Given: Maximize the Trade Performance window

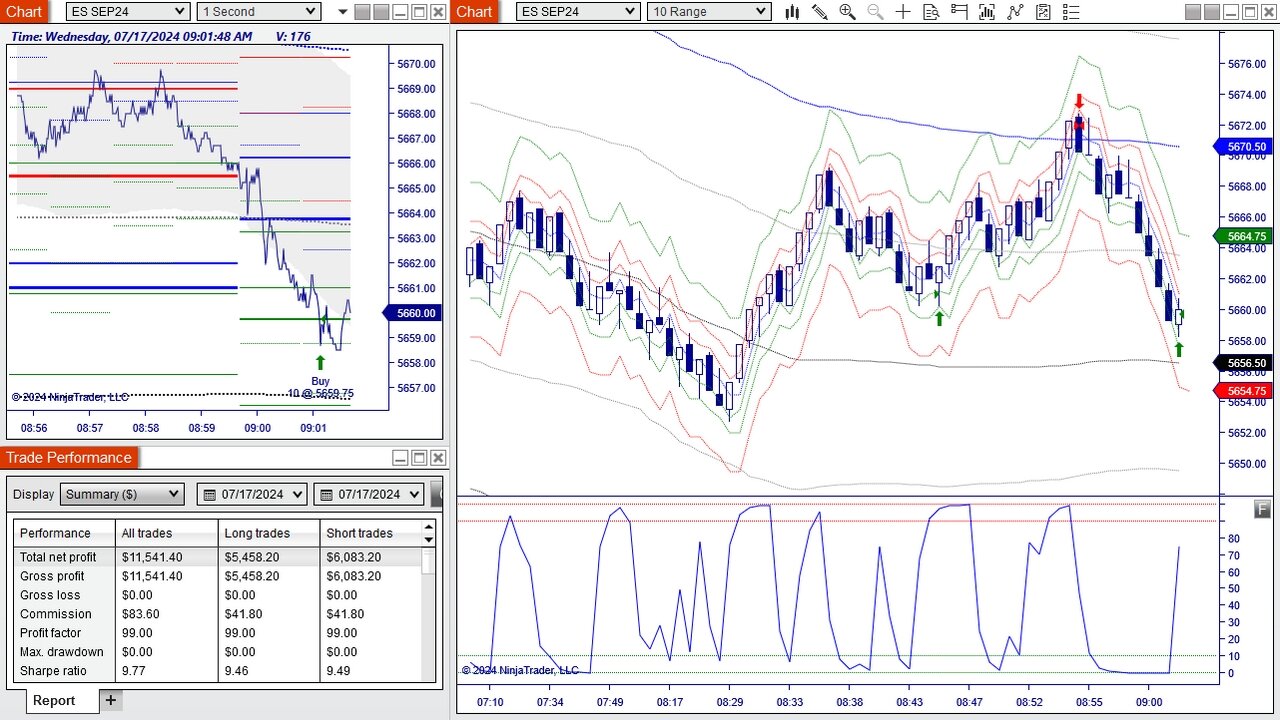Looking at the screenshot, I should [x=419, y=458].
